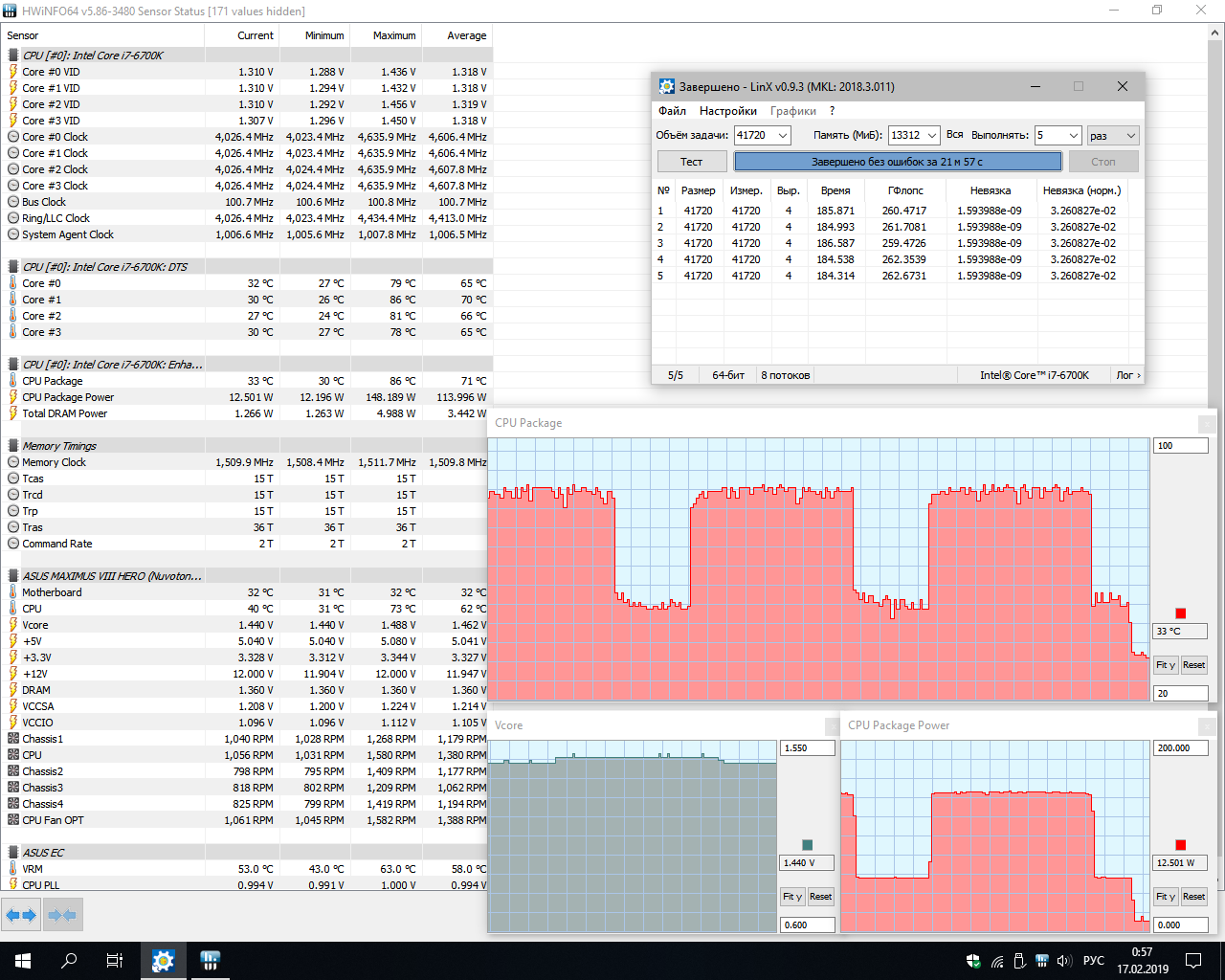Open the ? help menu in LinX
The width and height of the screenshot is (1225, 980).
[x=832, y=111]
